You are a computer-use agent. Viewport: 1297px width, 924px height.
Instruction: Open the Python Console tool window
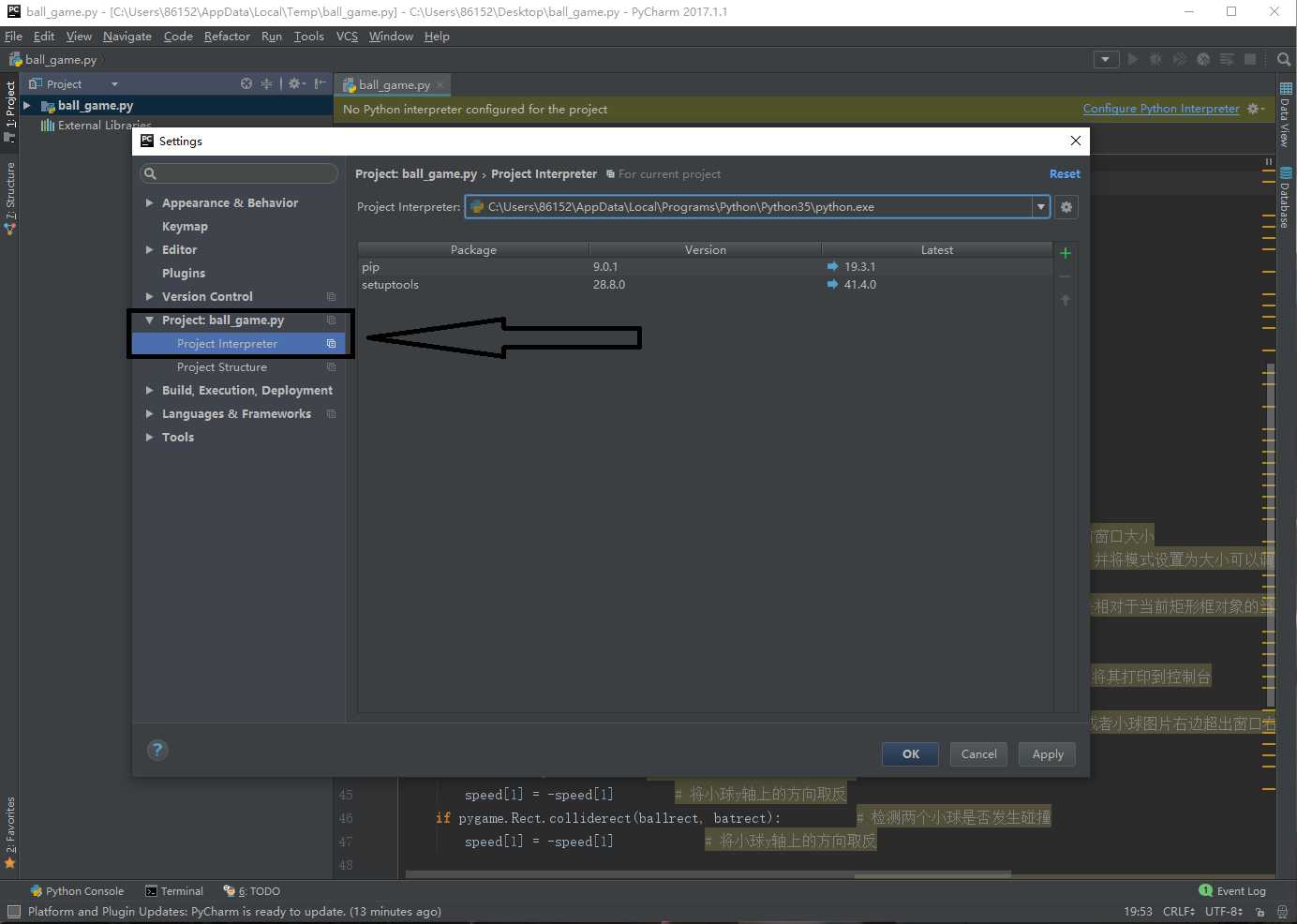[x=77, y=891]
